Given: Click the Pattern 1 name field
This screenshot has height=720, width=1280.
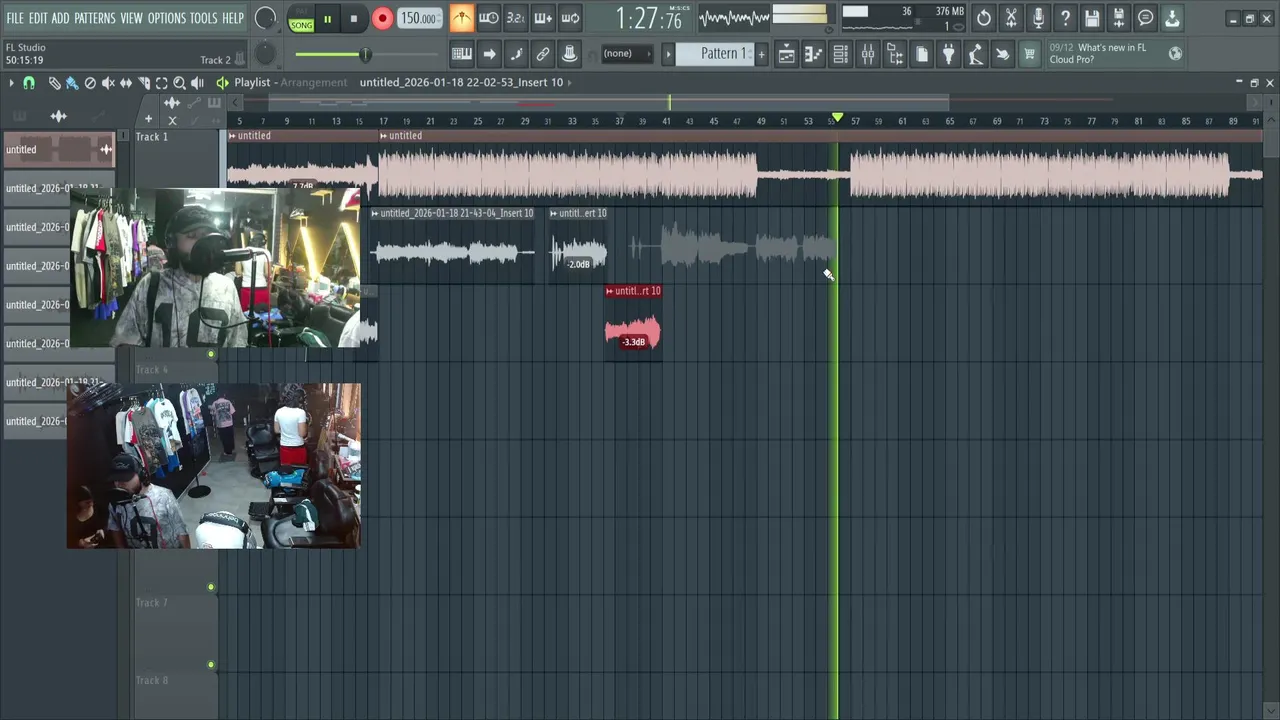Looking at the screenshot, I should [715, 54].
